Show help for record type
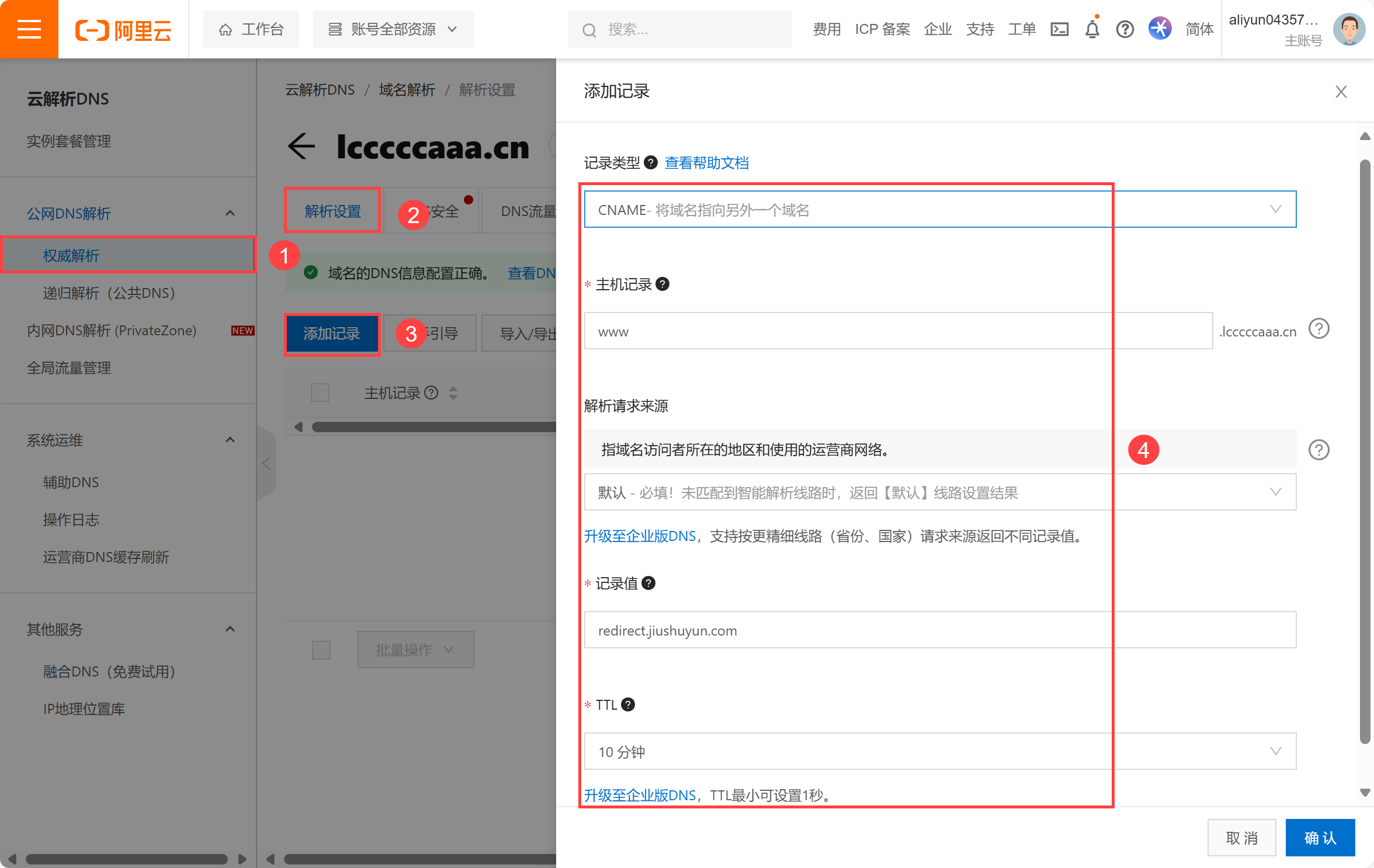1374x868 pixels. point(651,162)
